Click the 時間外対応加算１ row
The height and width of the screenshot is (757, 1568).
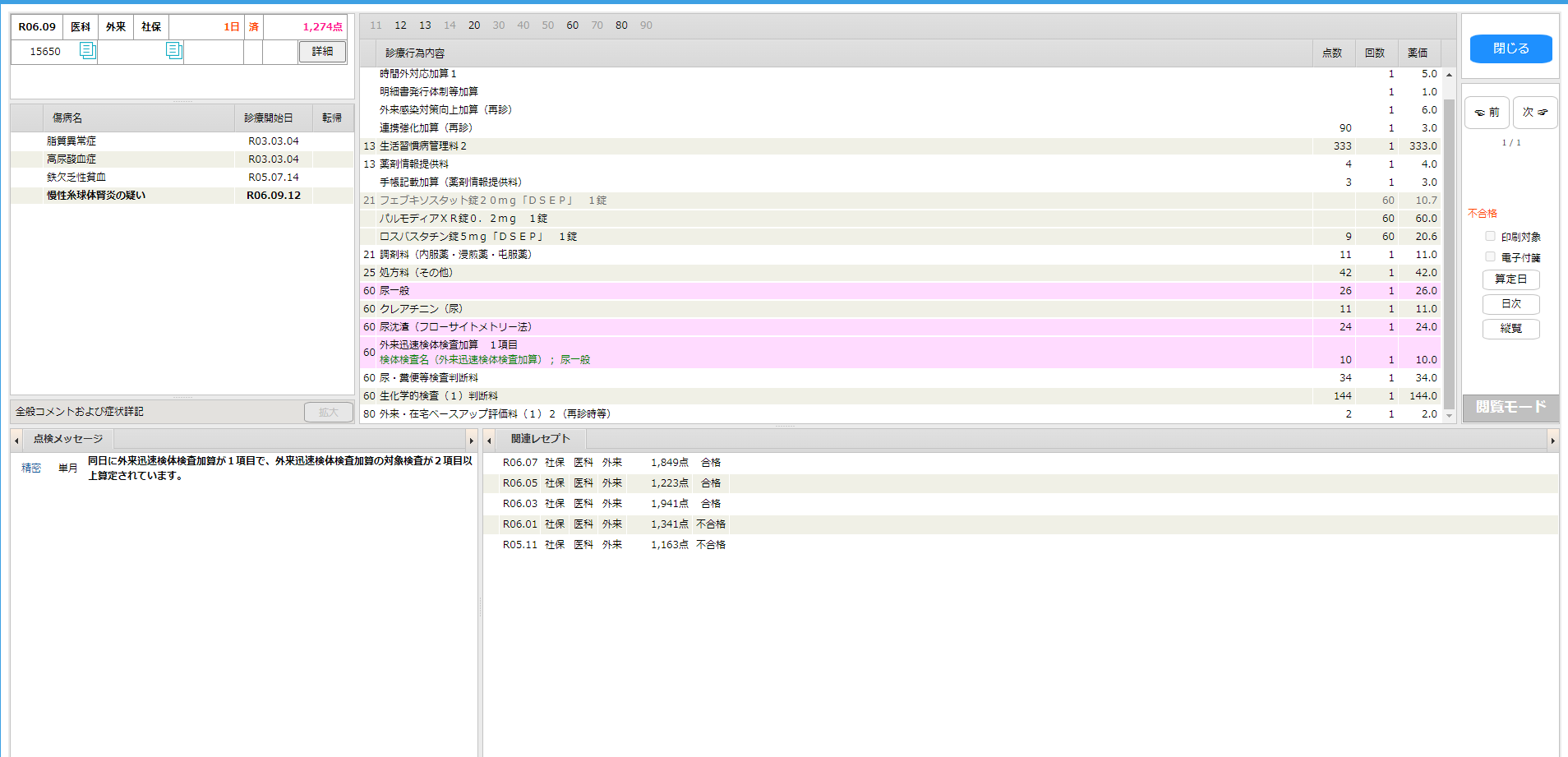coord(901,74)
